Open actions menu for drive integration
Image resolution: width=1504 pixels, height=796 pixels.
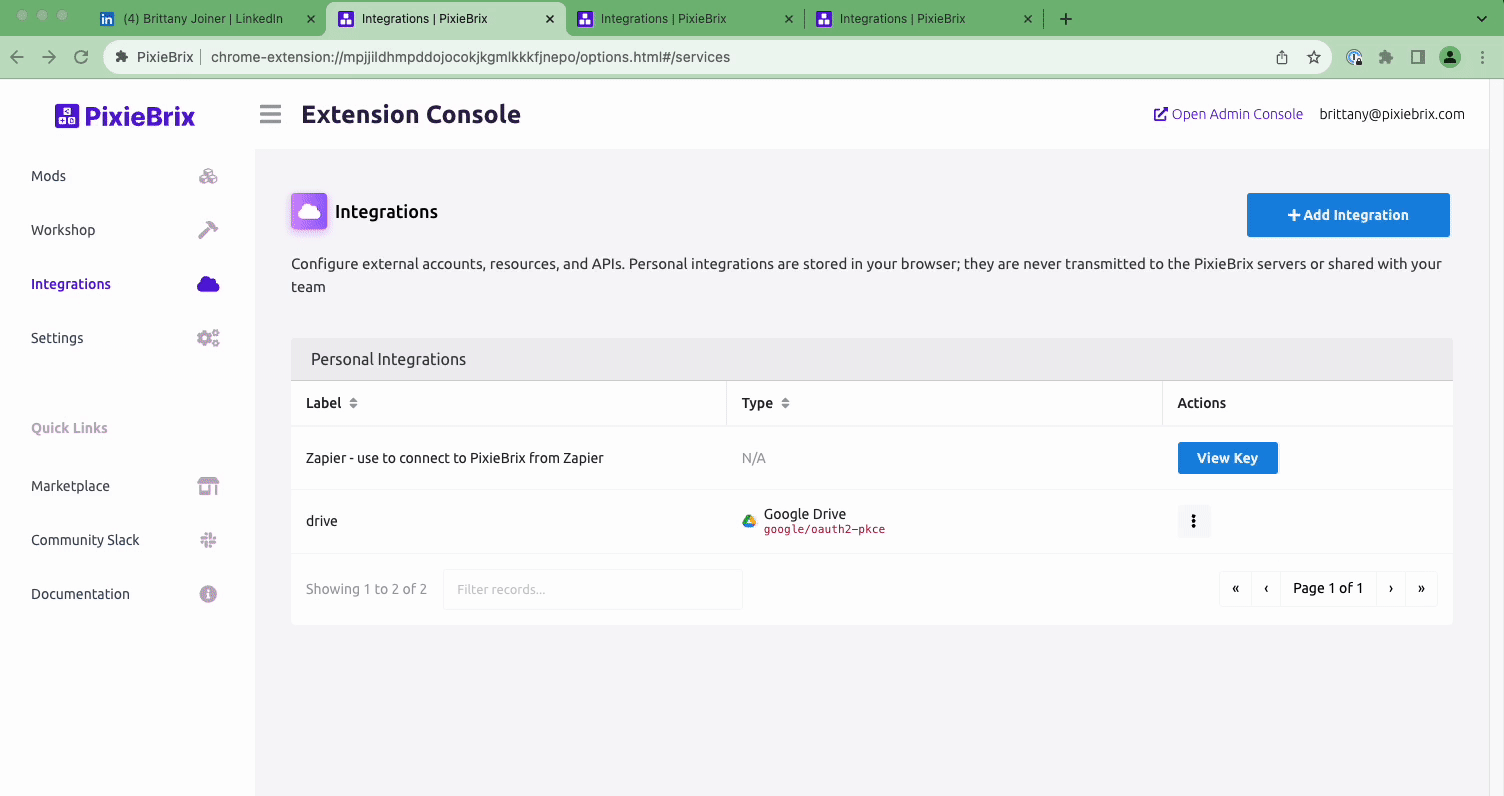tap(1194, 521)
